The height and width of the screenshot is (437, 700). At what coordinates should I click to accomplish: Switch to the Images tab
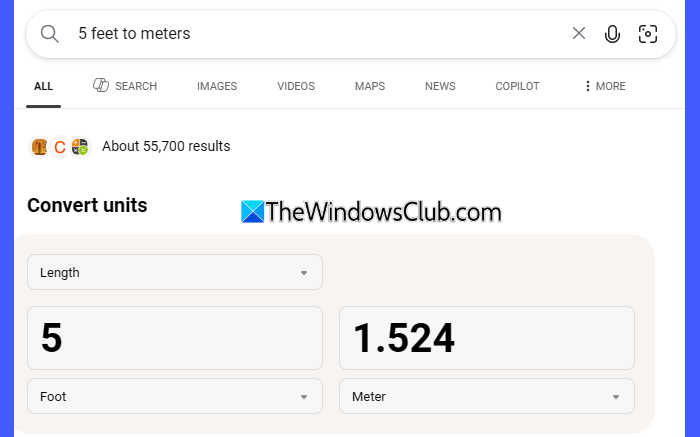click(x=217, y=86)
